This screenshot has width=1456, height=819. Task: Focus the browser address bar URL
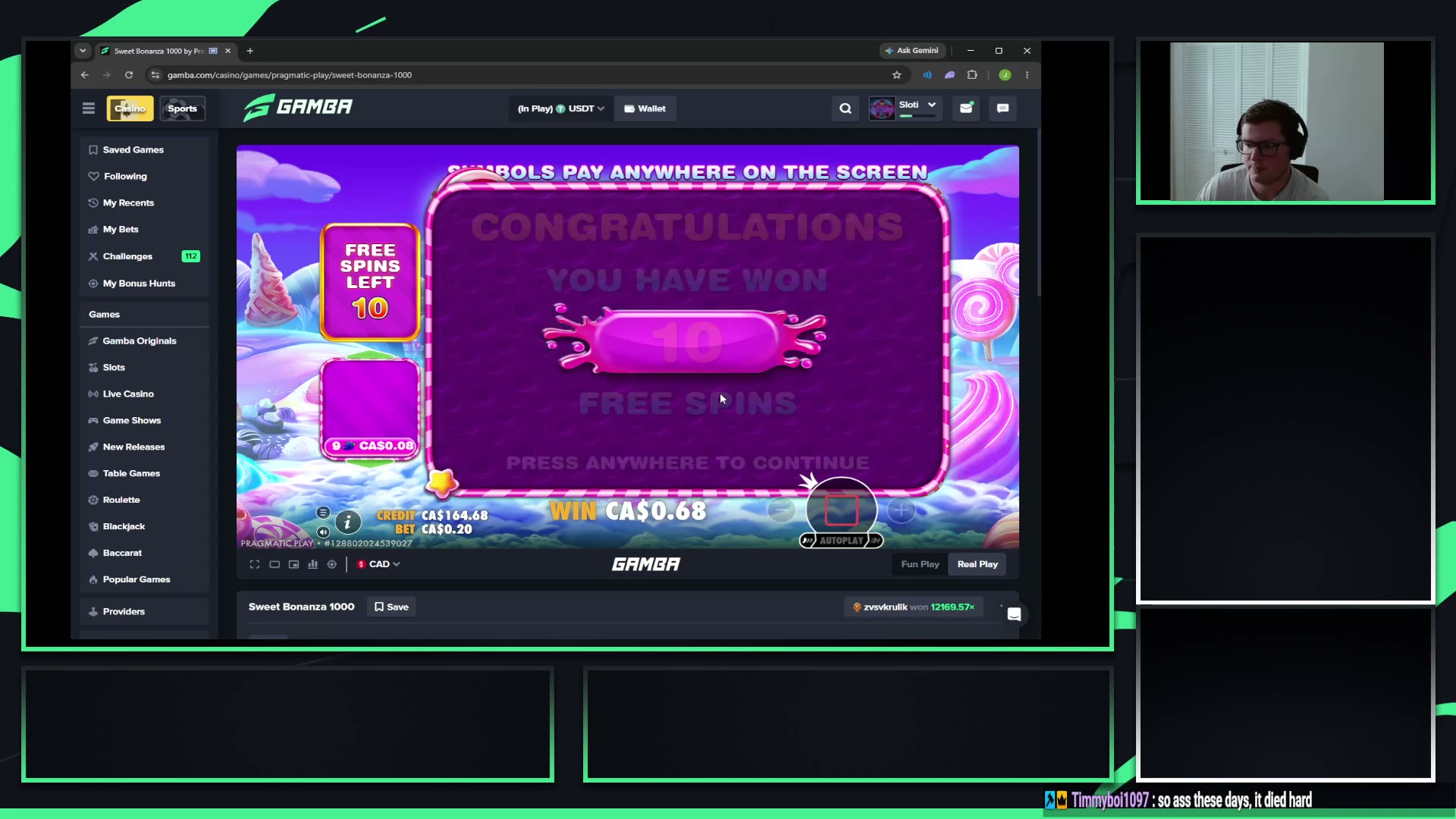pyautogui.click(x=523, y=75)
